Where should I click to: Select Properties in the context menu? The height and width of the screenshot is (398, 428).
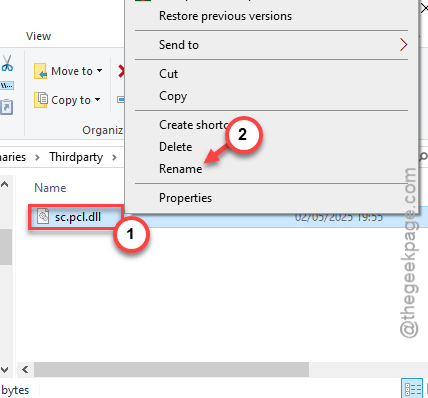pyautogui.click(x=185, y=198)
